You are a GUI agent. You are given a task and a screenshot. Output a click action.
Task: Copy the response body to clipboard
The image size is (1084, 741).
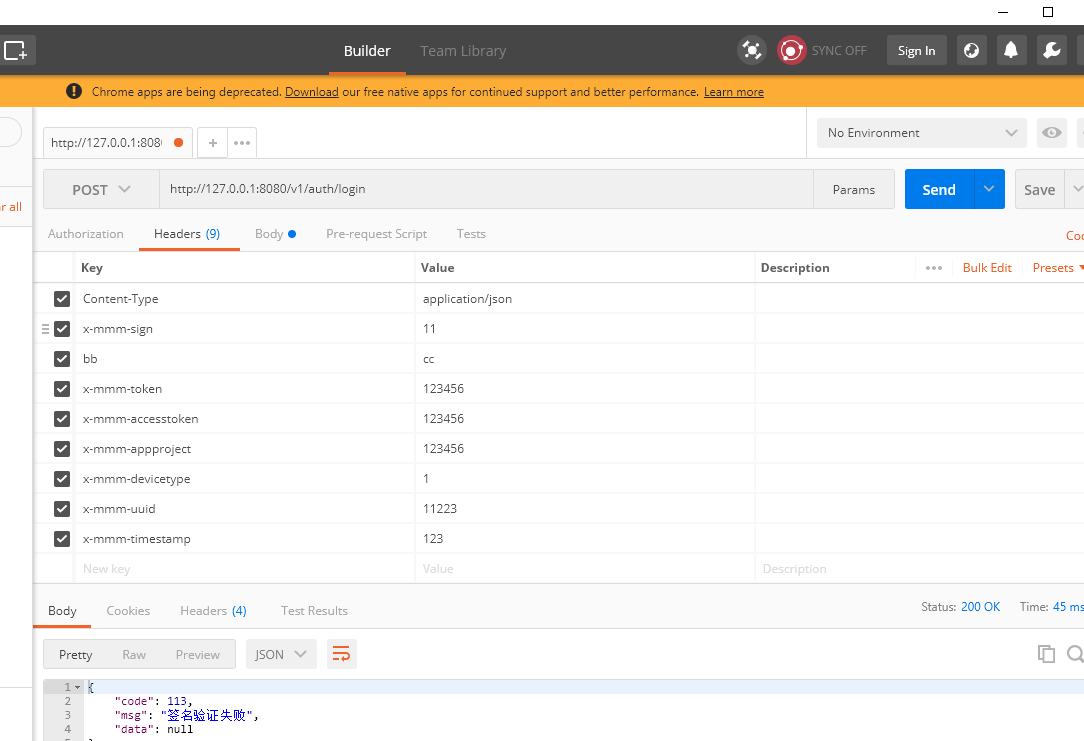1046,654
